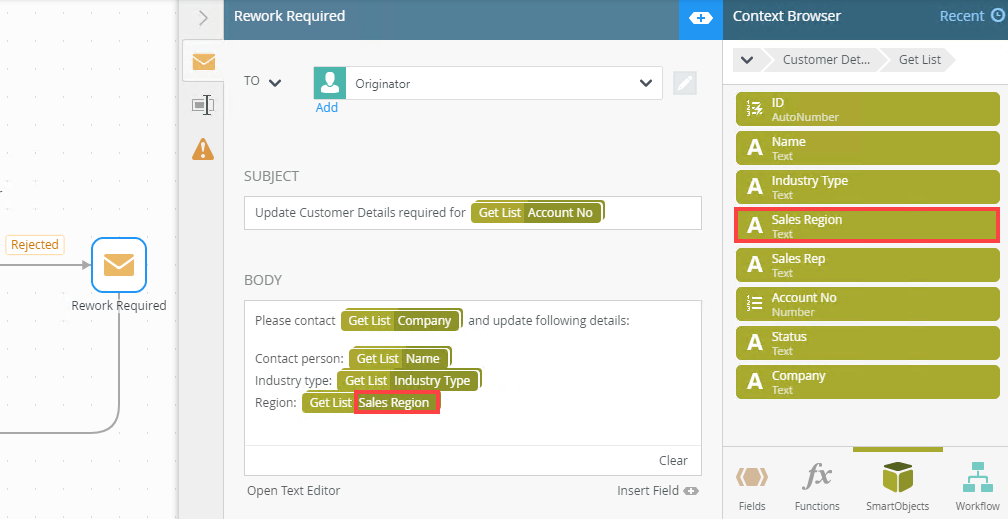Switch to the Functions tab
Viewport: 1008px width, 519px height.
coord(817,486)
